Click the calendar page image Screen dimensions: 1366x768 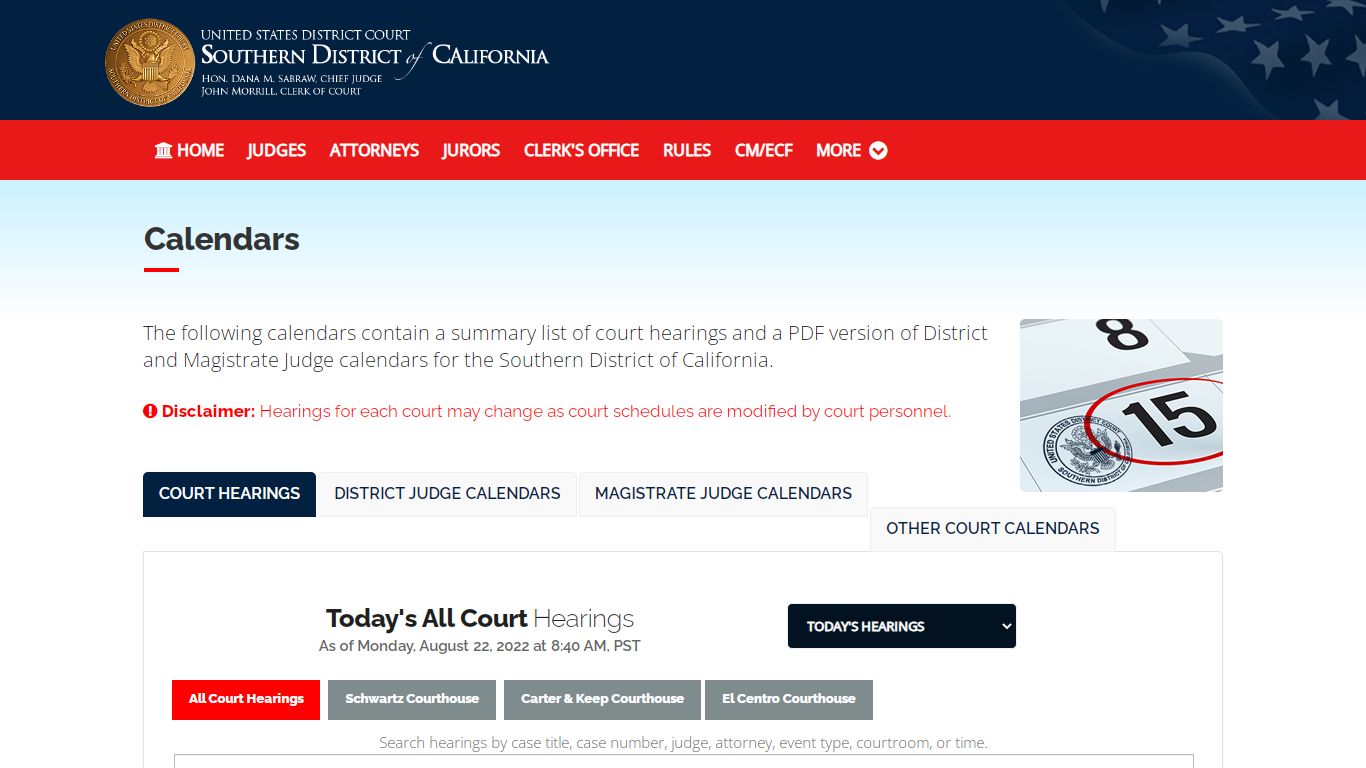[1120, 404]
